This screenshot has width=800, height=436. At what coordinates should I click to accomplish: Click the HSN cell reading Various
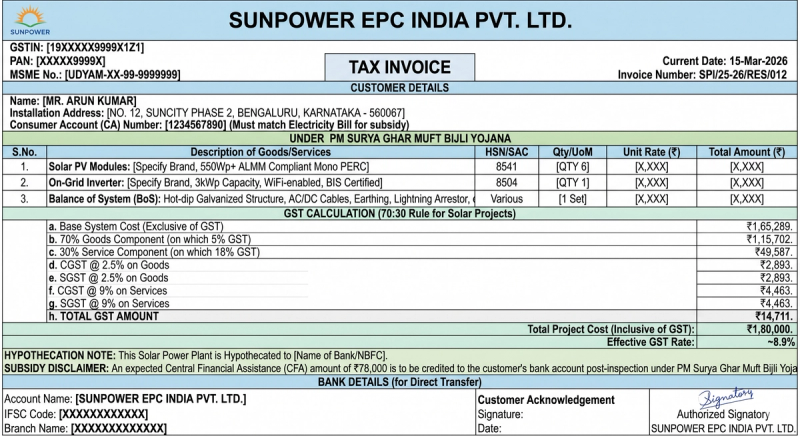(507, 199)
